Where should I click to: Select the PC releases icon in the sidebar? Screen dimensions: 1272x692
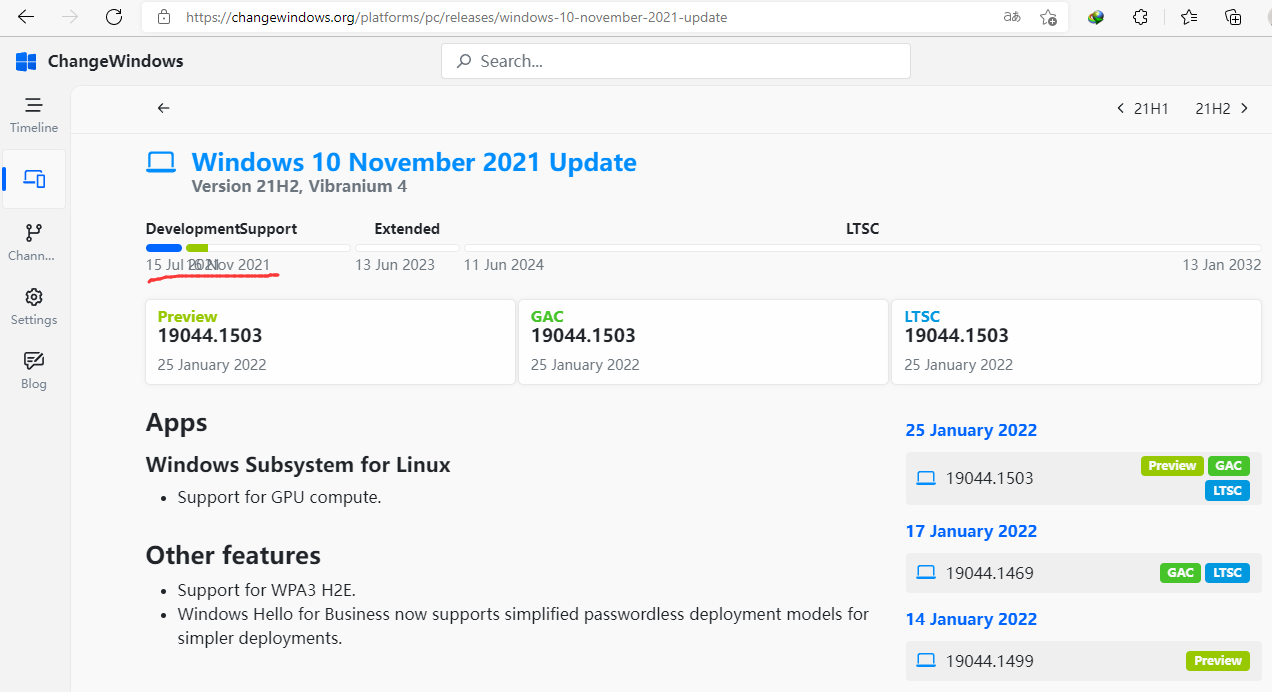click(33, 179)
